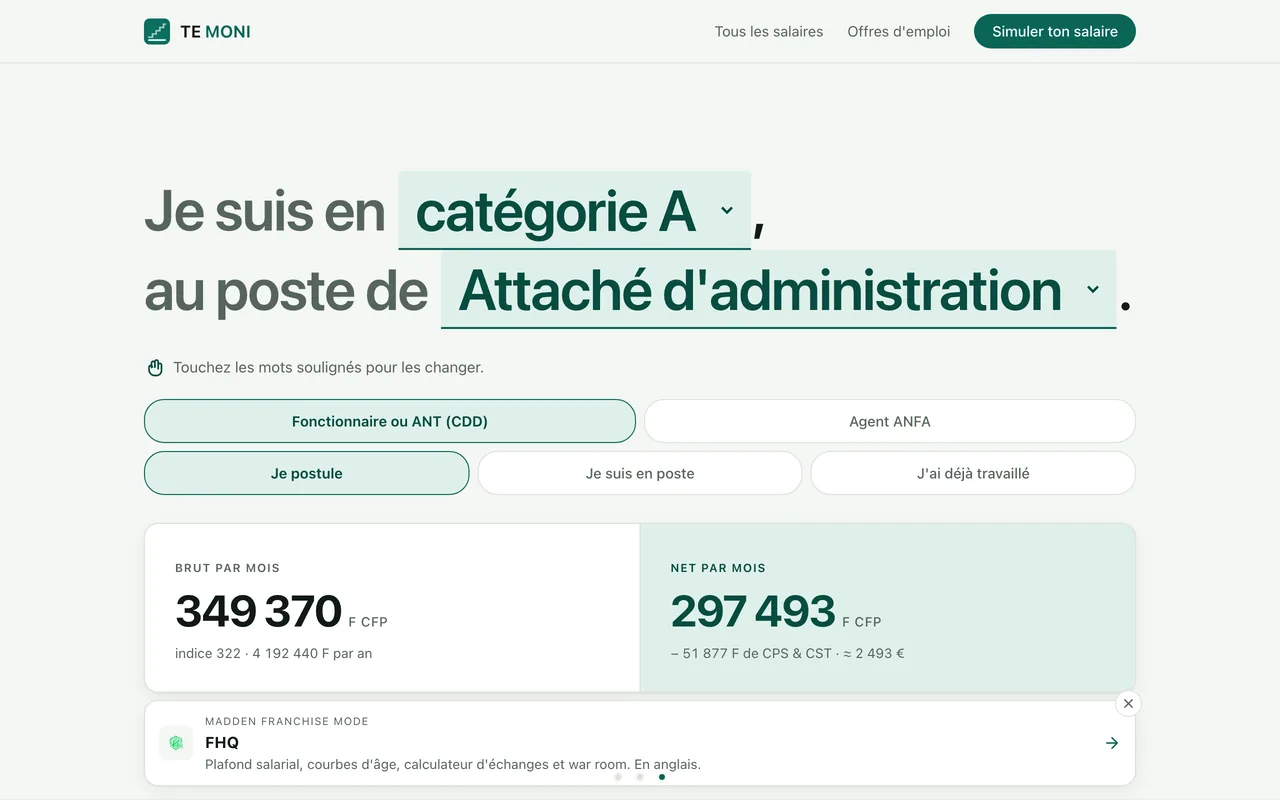Select the Agent ANFA option

coord(890,421)
